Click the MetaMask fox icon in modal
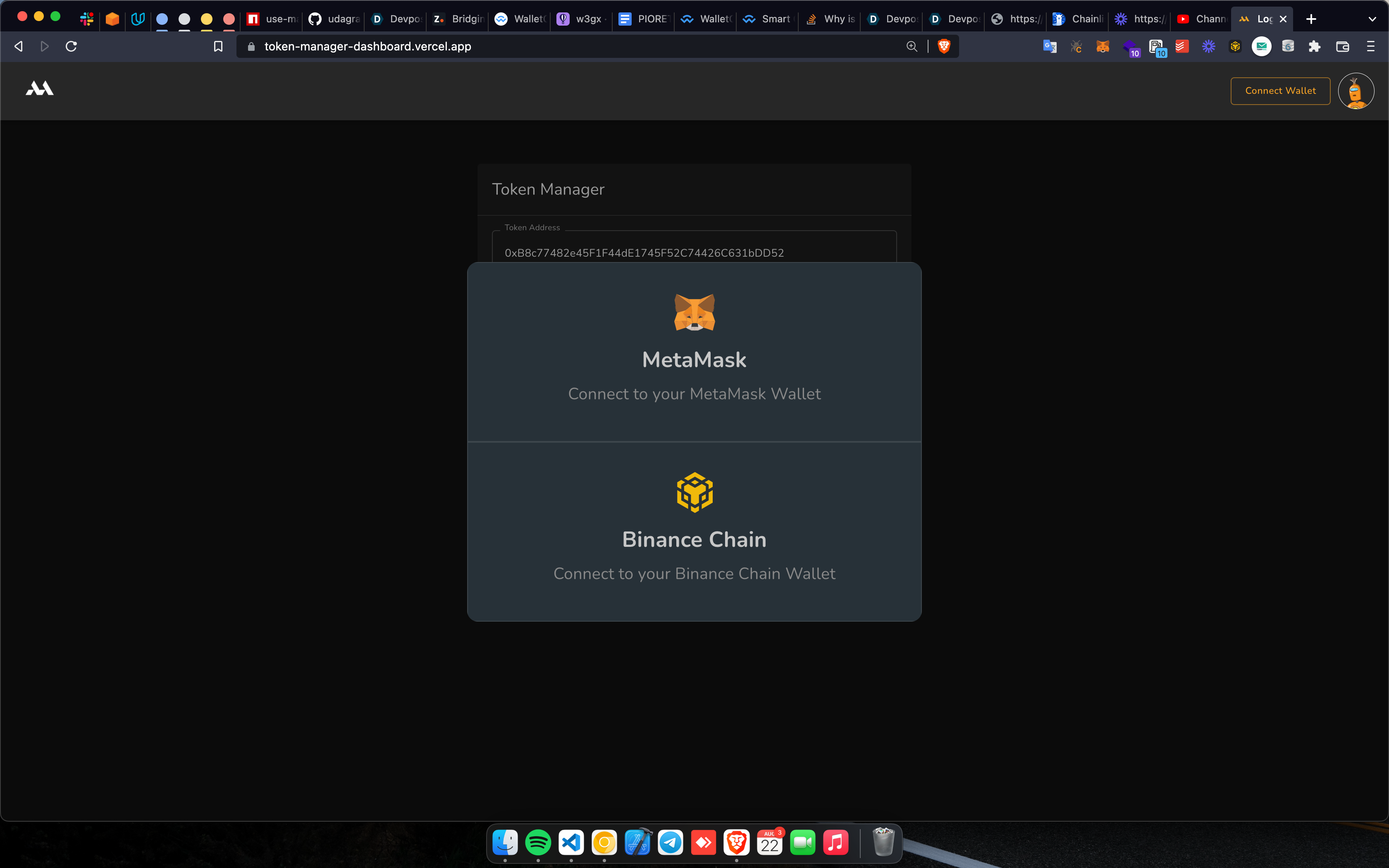This screenshot has width=1389, height=868. point(694,312)
